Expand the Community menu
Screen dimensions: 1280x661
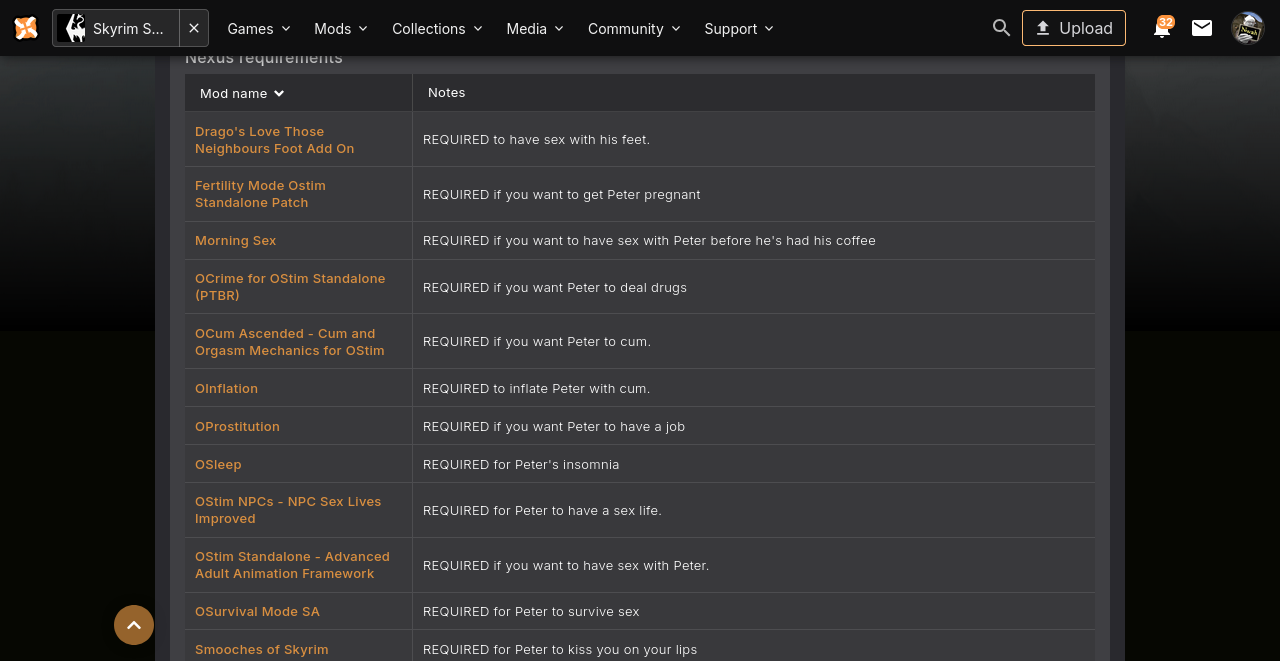(634, 28)
